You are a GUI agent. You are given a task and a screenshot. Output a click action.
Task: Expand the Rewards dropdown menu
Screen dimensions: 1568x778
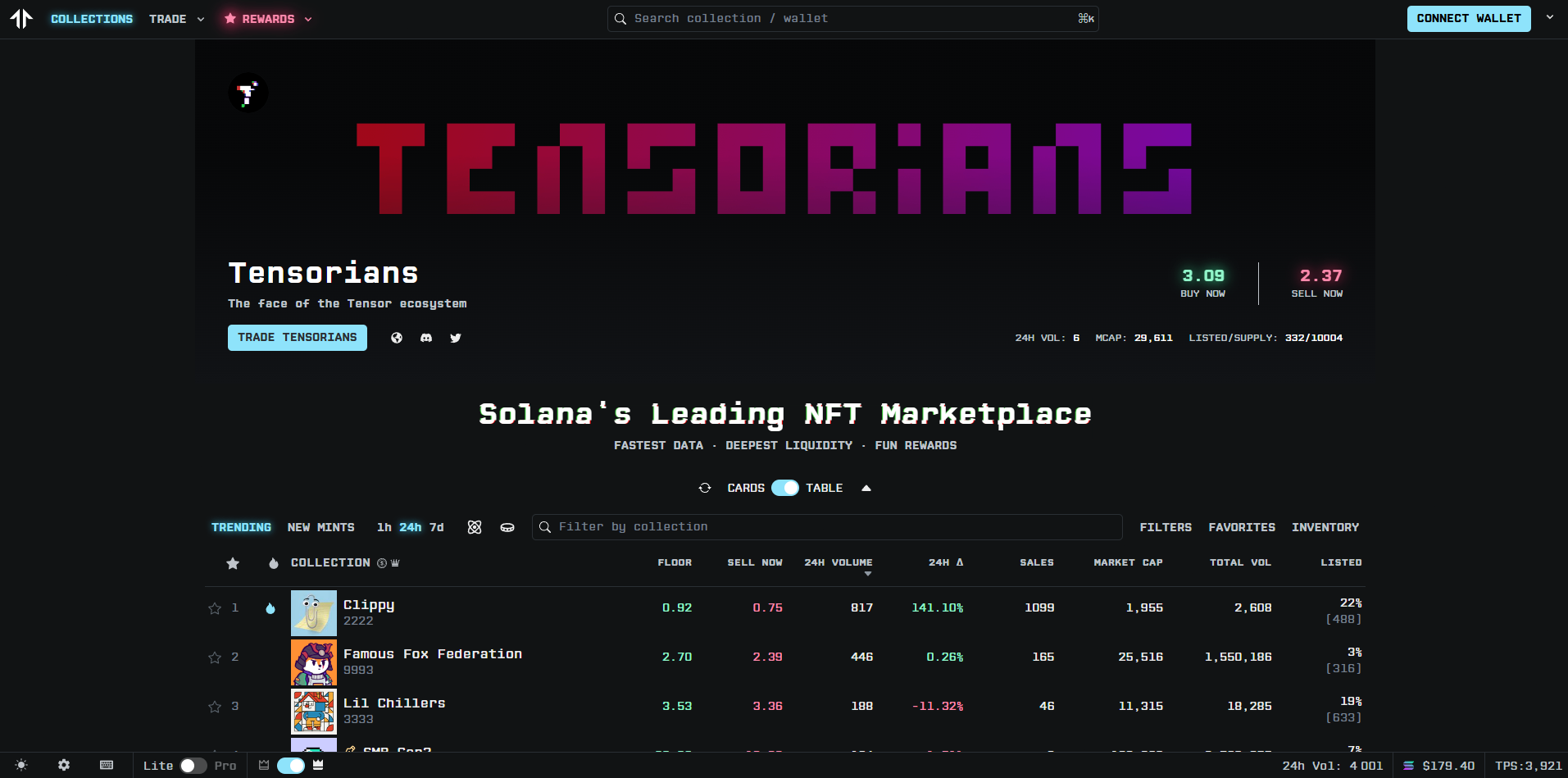[x=268, y=19]
